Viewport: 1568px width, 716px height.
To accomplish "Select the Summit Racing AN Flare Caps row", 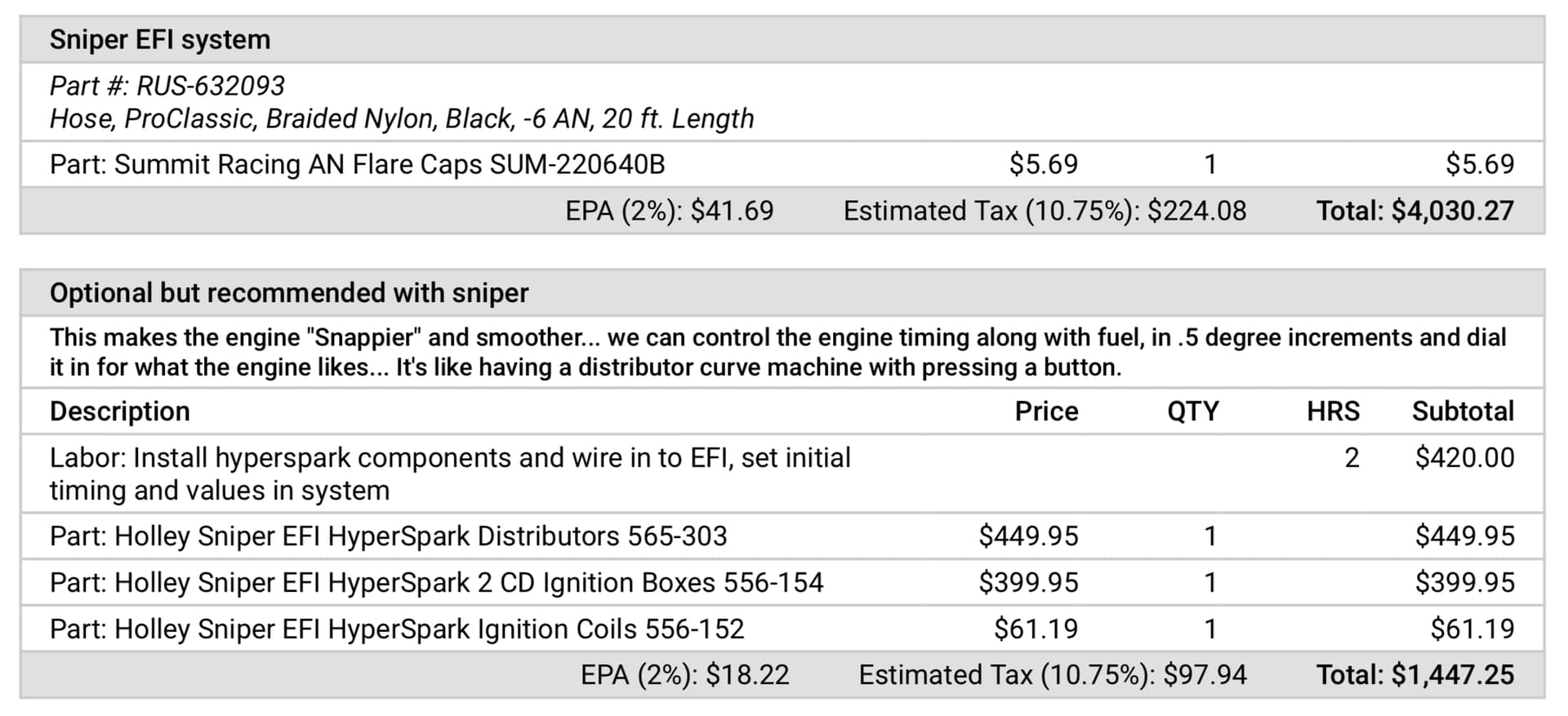I will 357,165.
